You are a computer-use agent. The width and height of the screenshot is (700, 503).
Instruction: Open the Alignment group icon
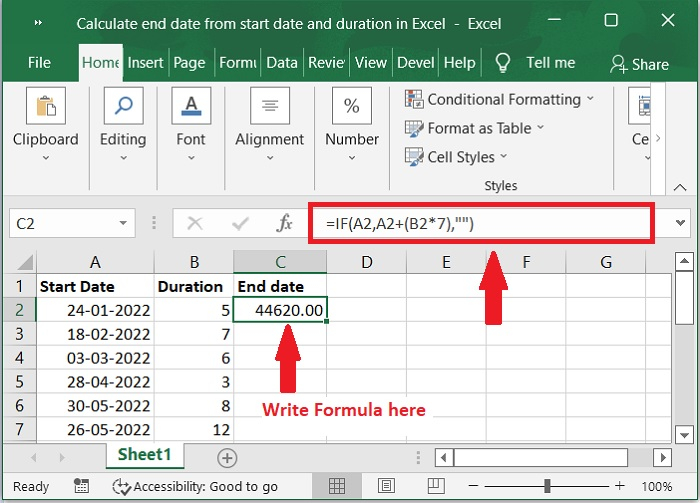pyautogui.click(x=270, y=106)
